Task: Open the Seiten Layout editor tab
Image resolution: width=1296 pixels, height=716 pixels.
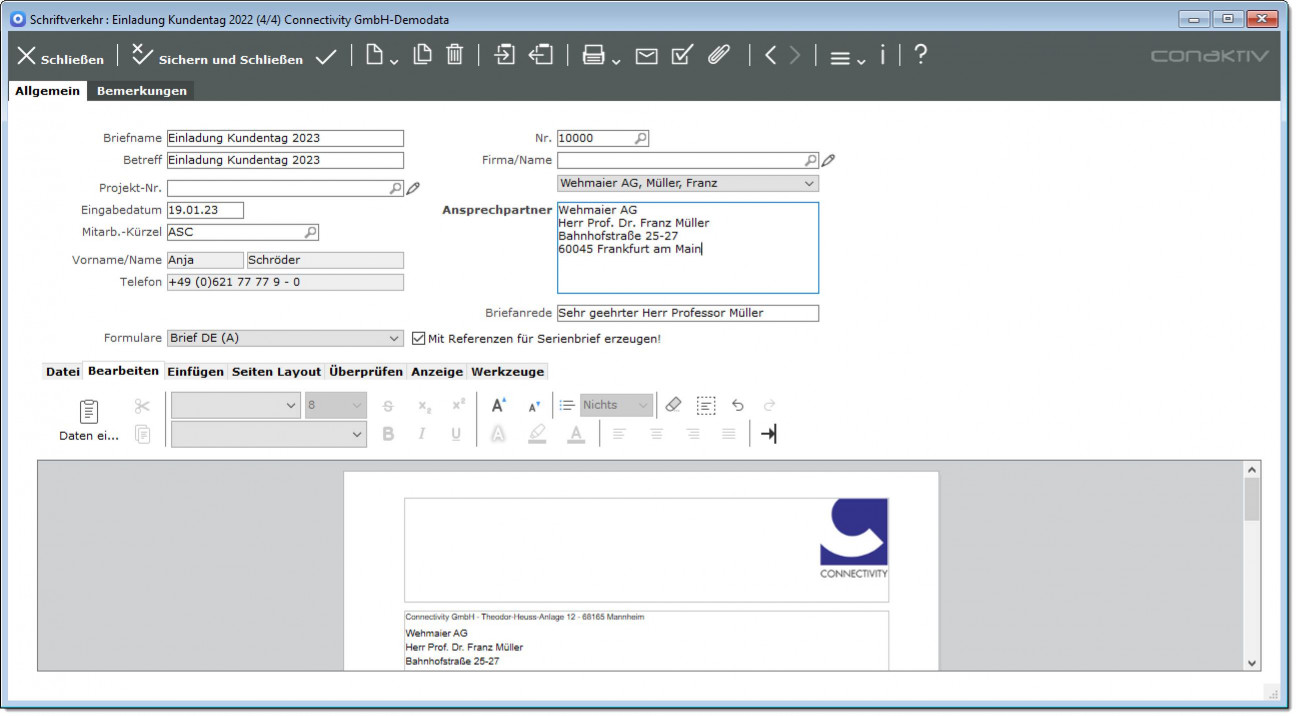Action: pos(276,371)
